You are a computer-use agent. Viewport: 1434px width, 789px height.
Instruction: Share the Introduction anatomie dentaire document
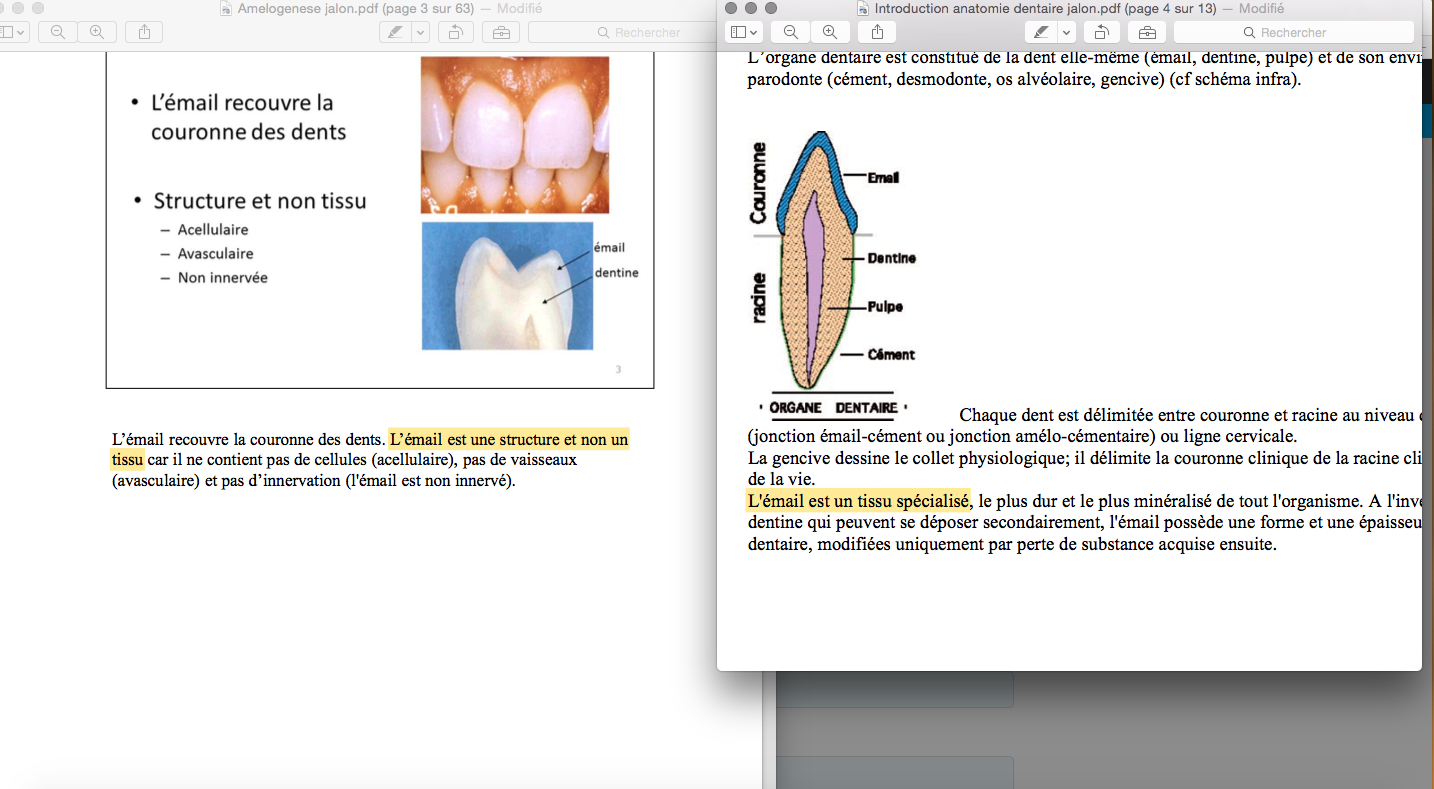coord(877,32)
